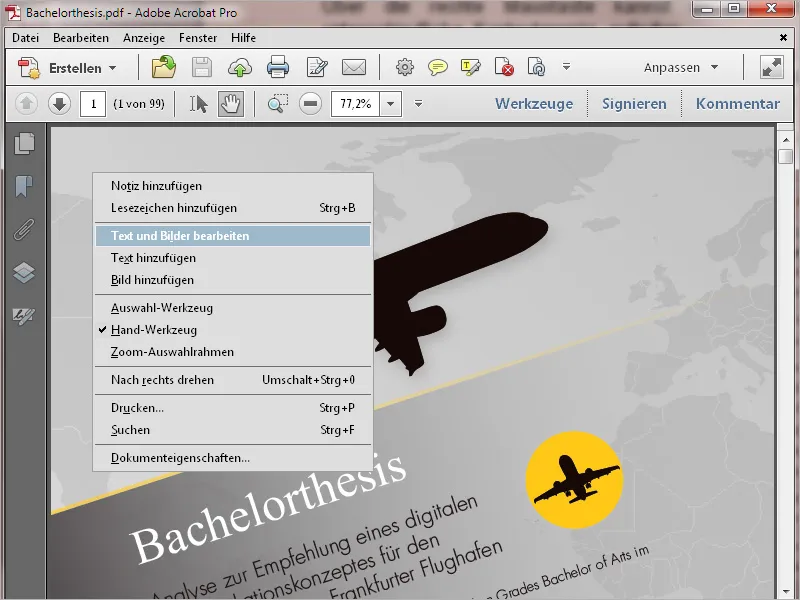Screen dimensions: 800x600
Task: Click the zoom value field 77,2%
Action: click(x=355, y=104)
